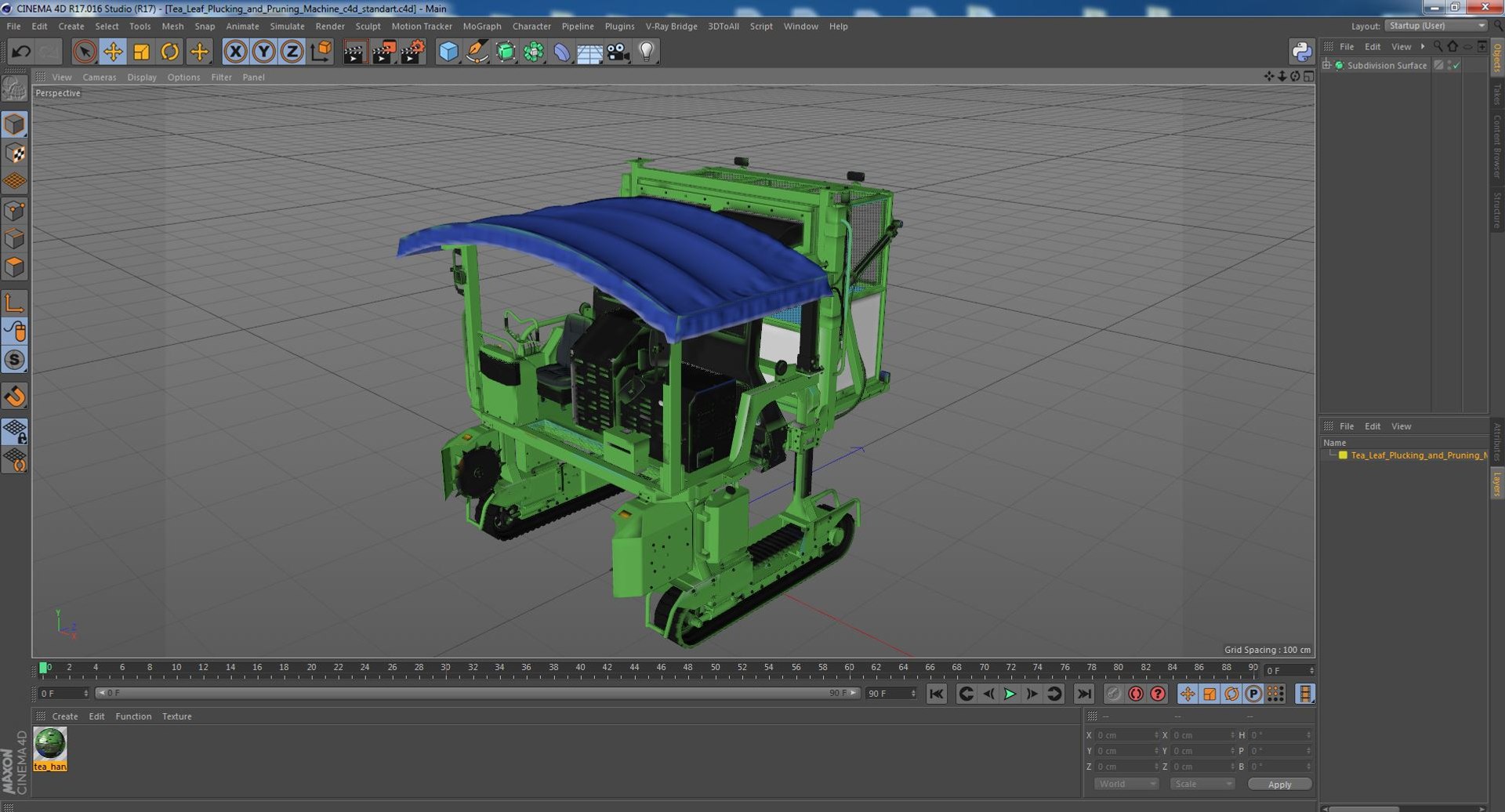Open the Python script icon
1505x812 pixels.
(x=1302, y=52)
